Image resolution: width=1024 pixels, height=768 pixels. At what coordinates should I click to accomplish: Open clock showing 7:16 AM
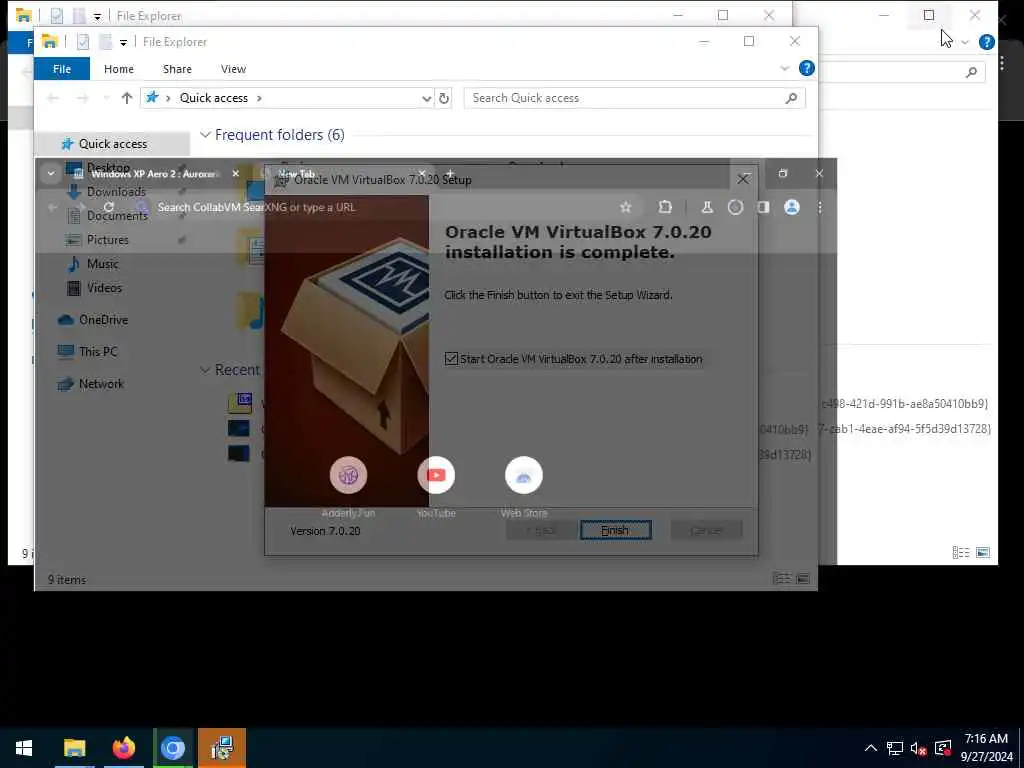coord(986,748)
